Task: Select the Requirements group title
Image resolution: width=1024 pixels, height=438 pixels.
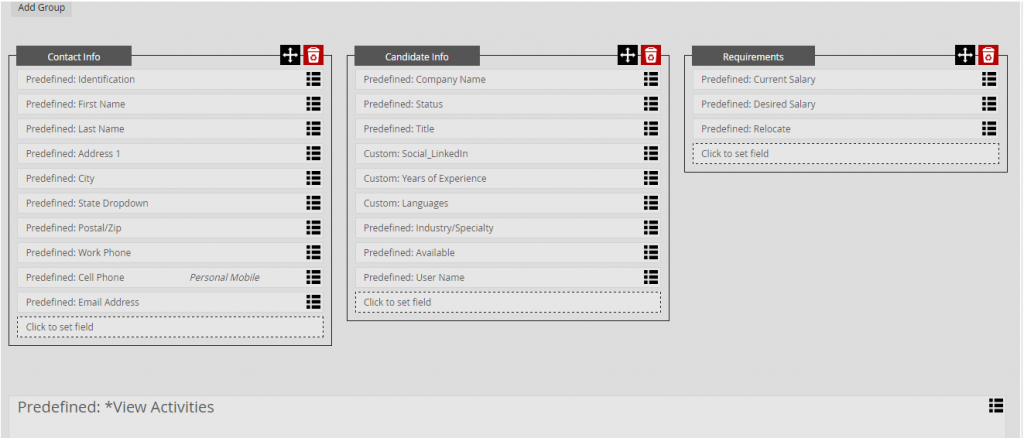Action: coord(753,56)
